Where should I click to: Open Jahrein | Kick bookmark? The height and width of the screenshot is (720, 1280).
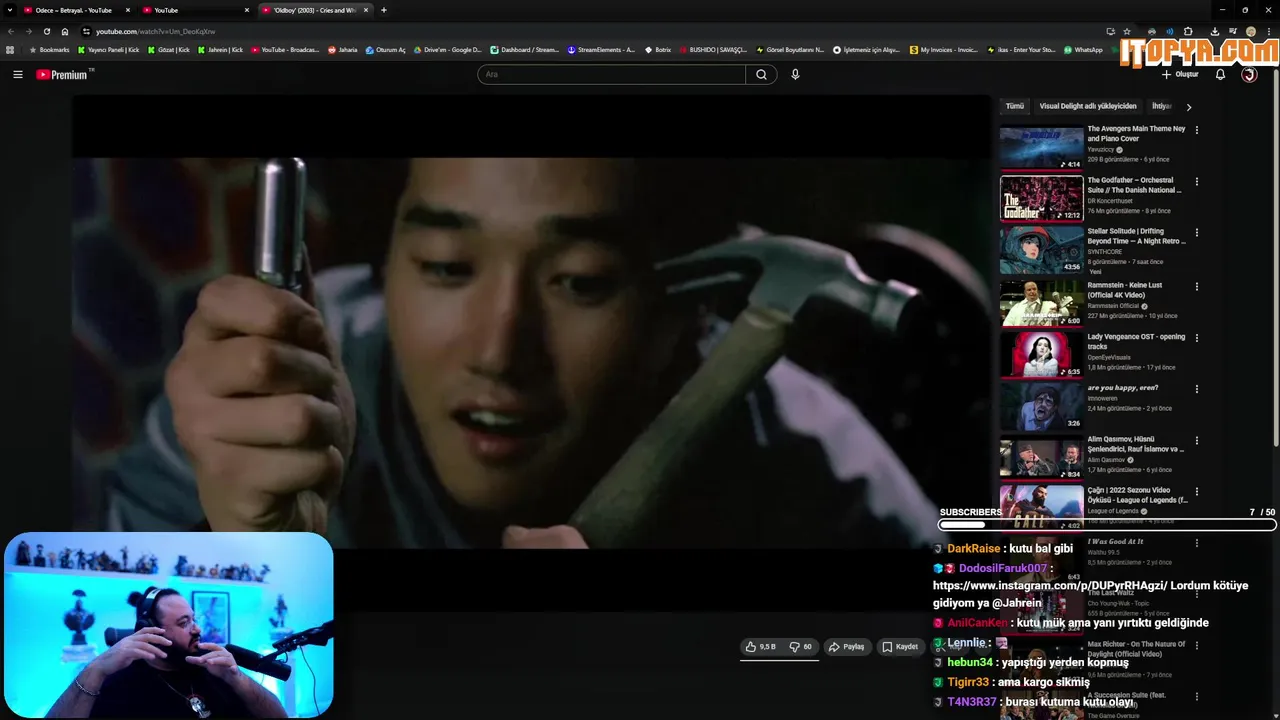pyautogui.click(x=220, y=49)
